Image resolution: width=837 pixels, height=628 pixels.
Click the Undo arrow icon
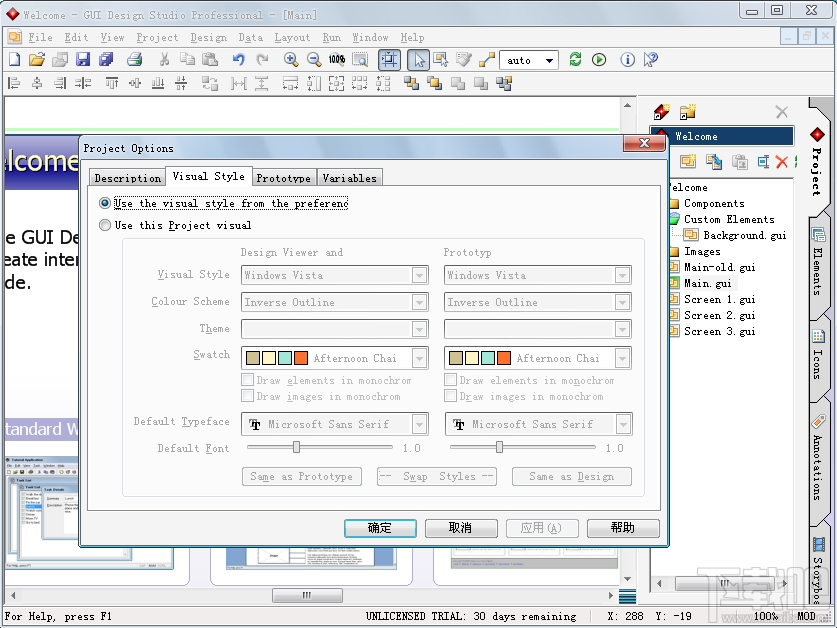[237, 60]
